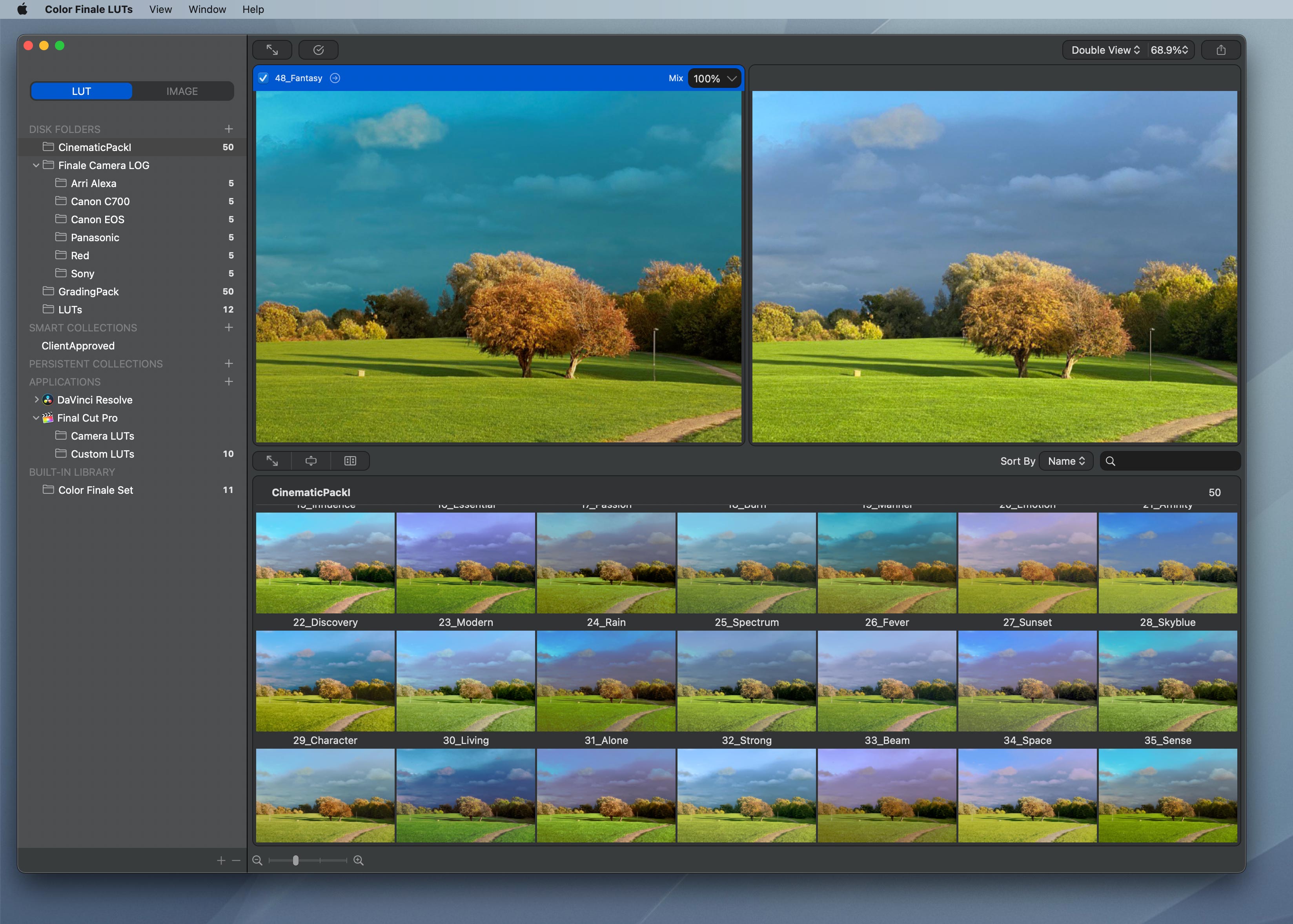This screenshot has height=924, width=1293.
Task: Click the zoom out magnifier below thumbnails
Action: click(257, 860)
